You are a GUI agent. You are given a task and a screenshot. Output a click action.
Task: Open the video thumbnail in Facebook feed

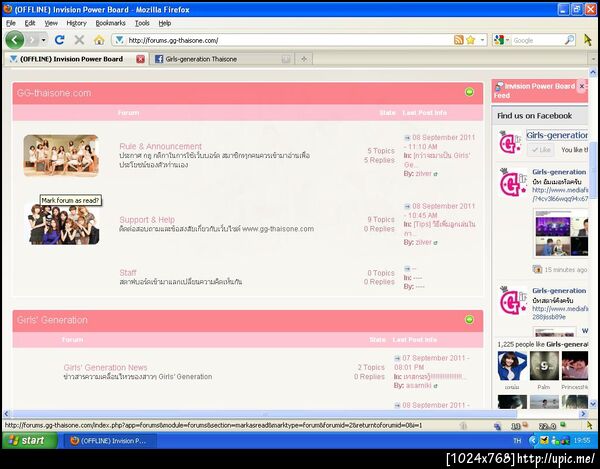click(561, 233)
